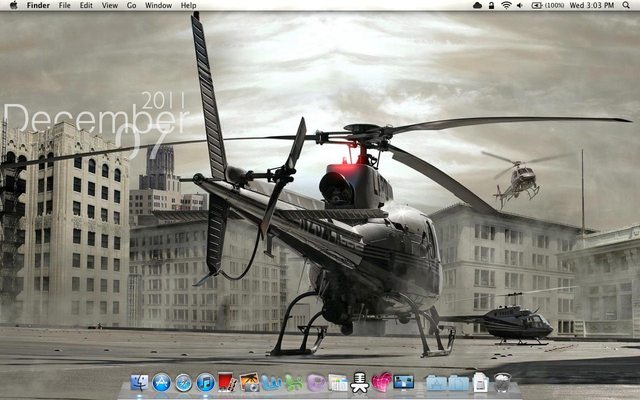Screen dimensions: 640x400
Task: Click the December date widget on desktop
Action: click(96, 124)
